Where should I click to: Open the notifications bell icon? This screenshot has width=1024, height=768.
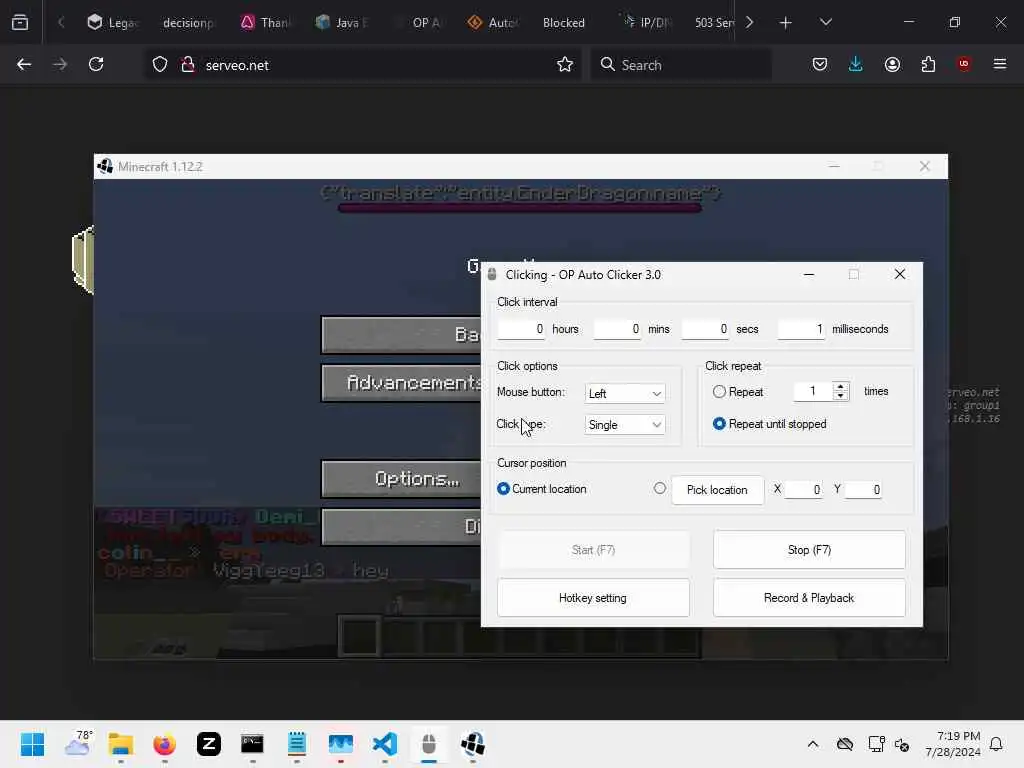pos(996,744)
